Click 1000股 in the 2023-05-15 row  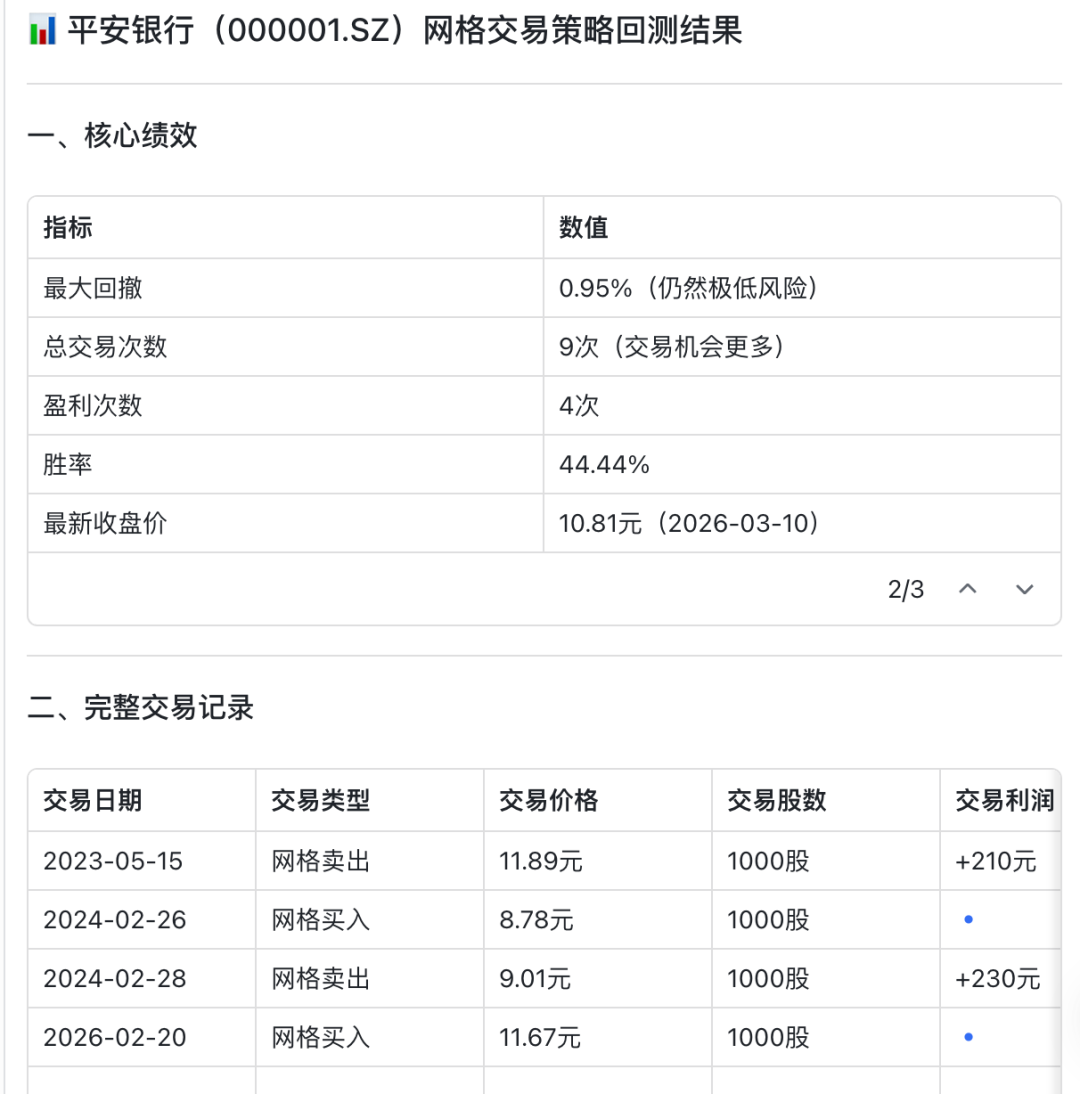click(768, 861)
